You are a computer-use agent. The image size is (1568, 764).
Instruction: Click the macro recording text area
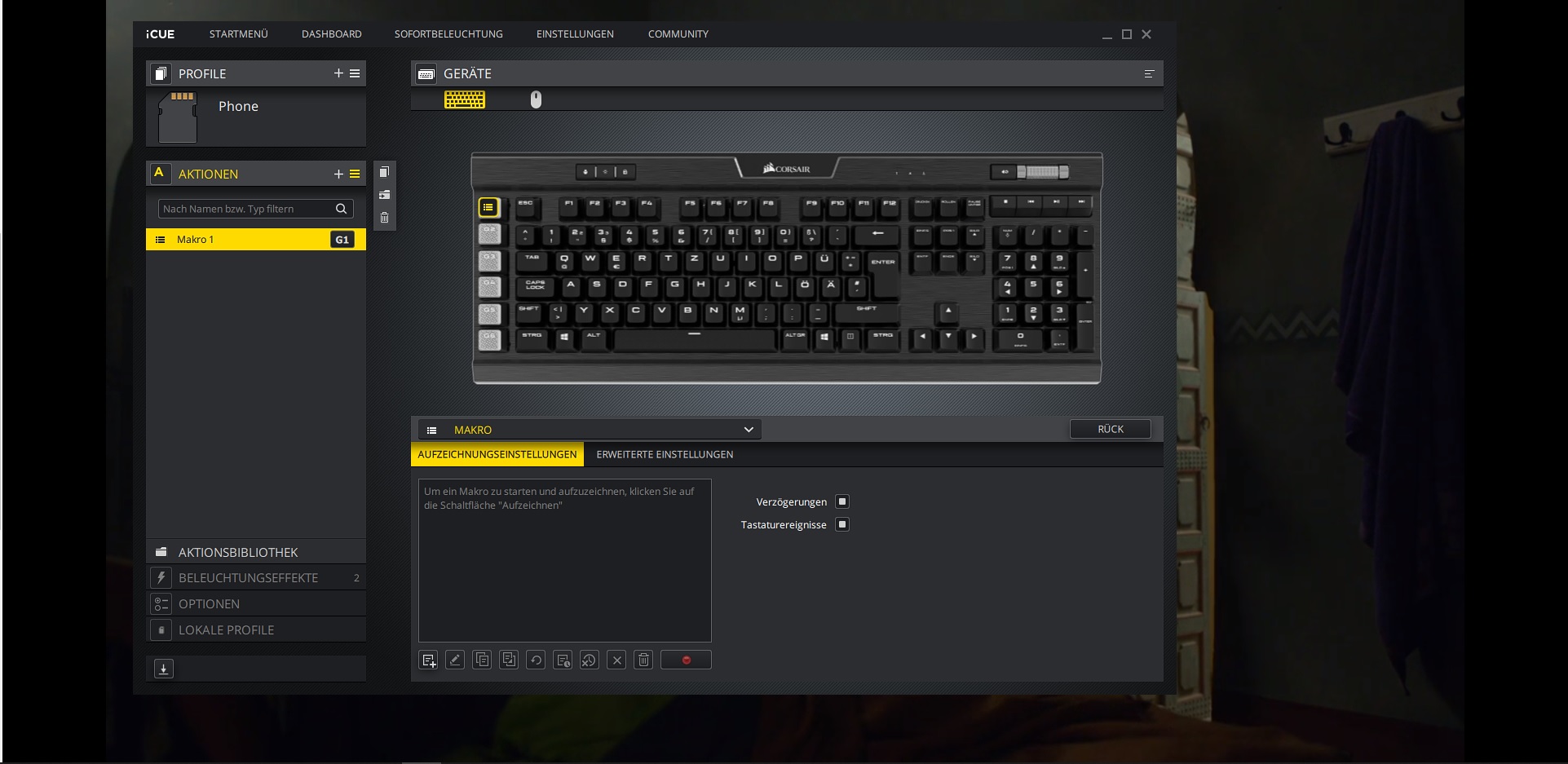click(565, 561)
